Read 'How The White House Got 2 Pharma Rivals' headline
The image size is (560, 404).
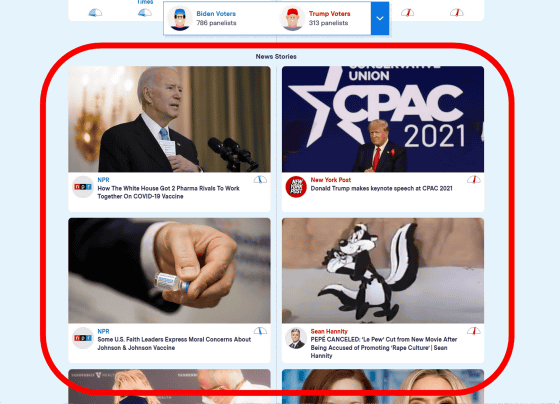coord(168,192)
